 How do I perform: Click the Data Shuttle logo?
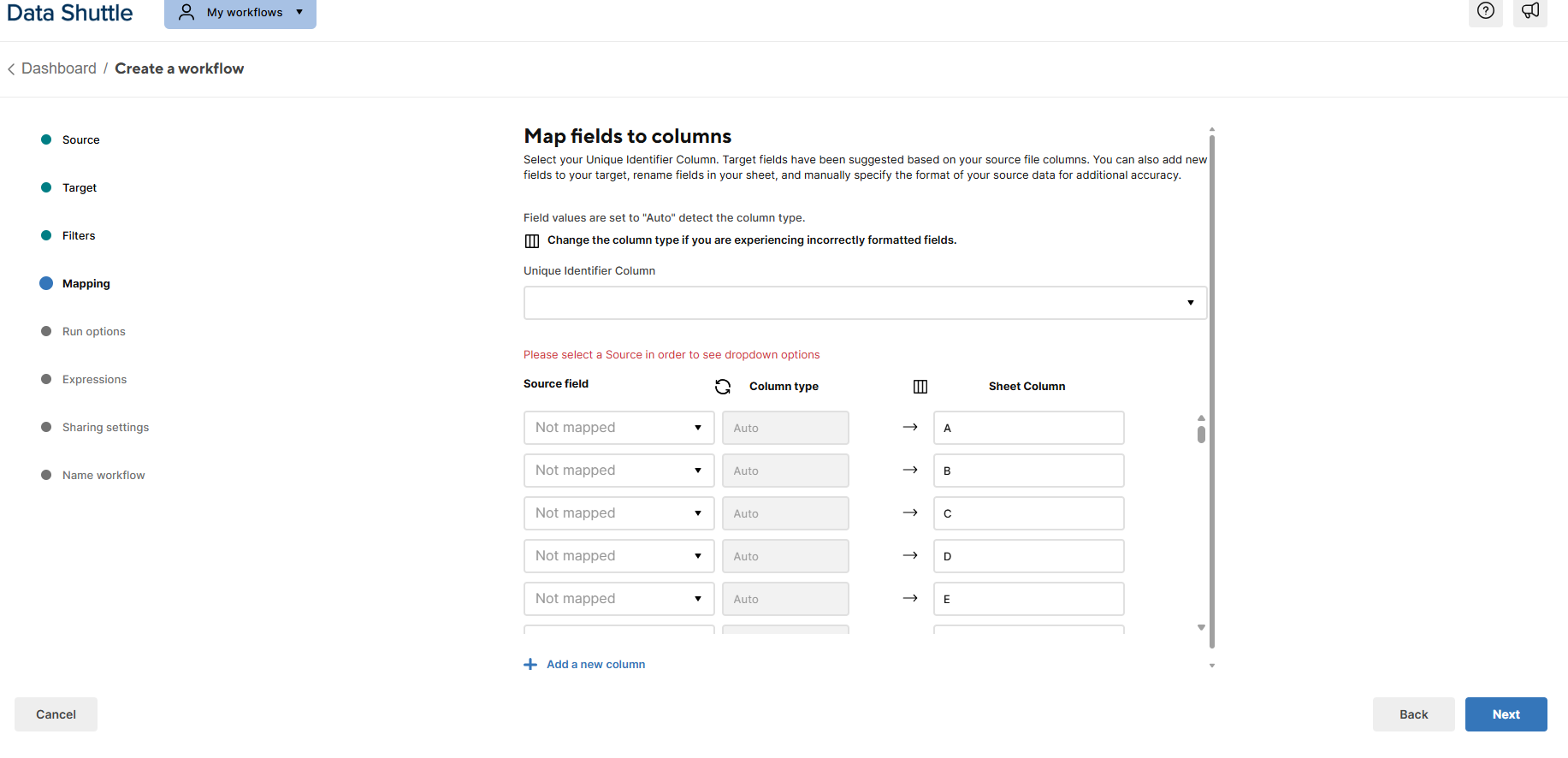click(70, 13)
